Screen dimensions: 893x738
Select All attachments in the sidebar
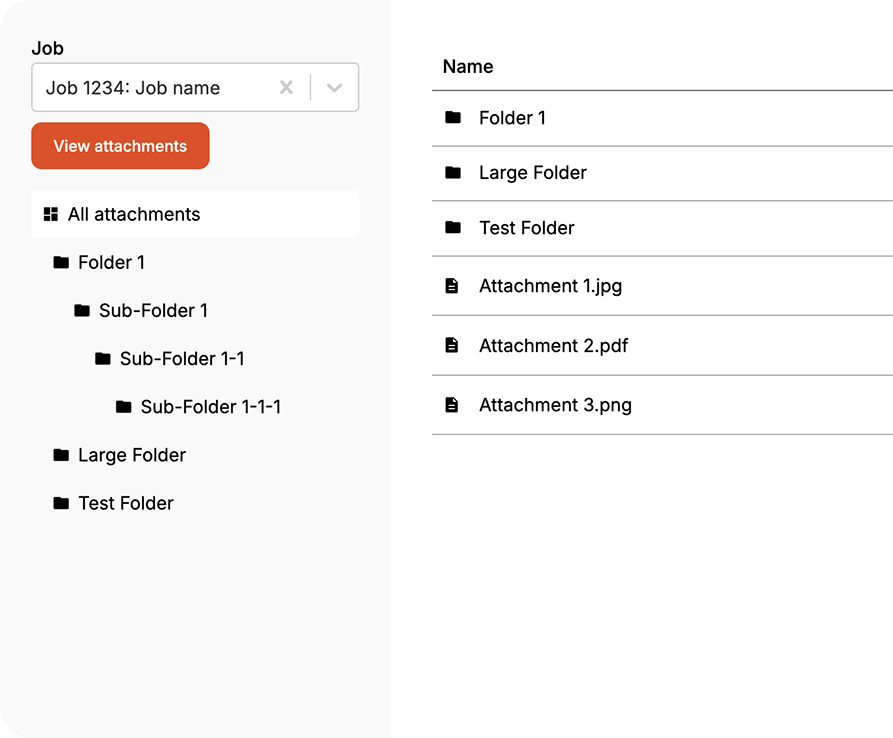(134, 214)
